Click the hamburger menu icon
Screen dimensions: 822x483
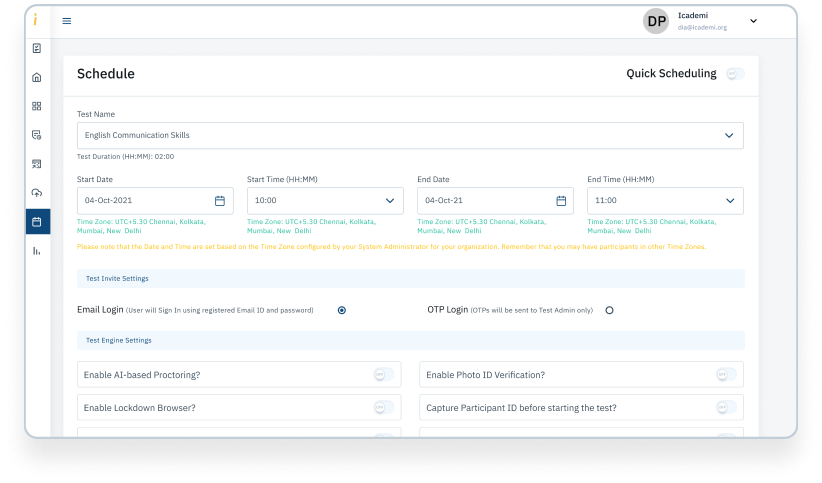[x=67, y=21]
